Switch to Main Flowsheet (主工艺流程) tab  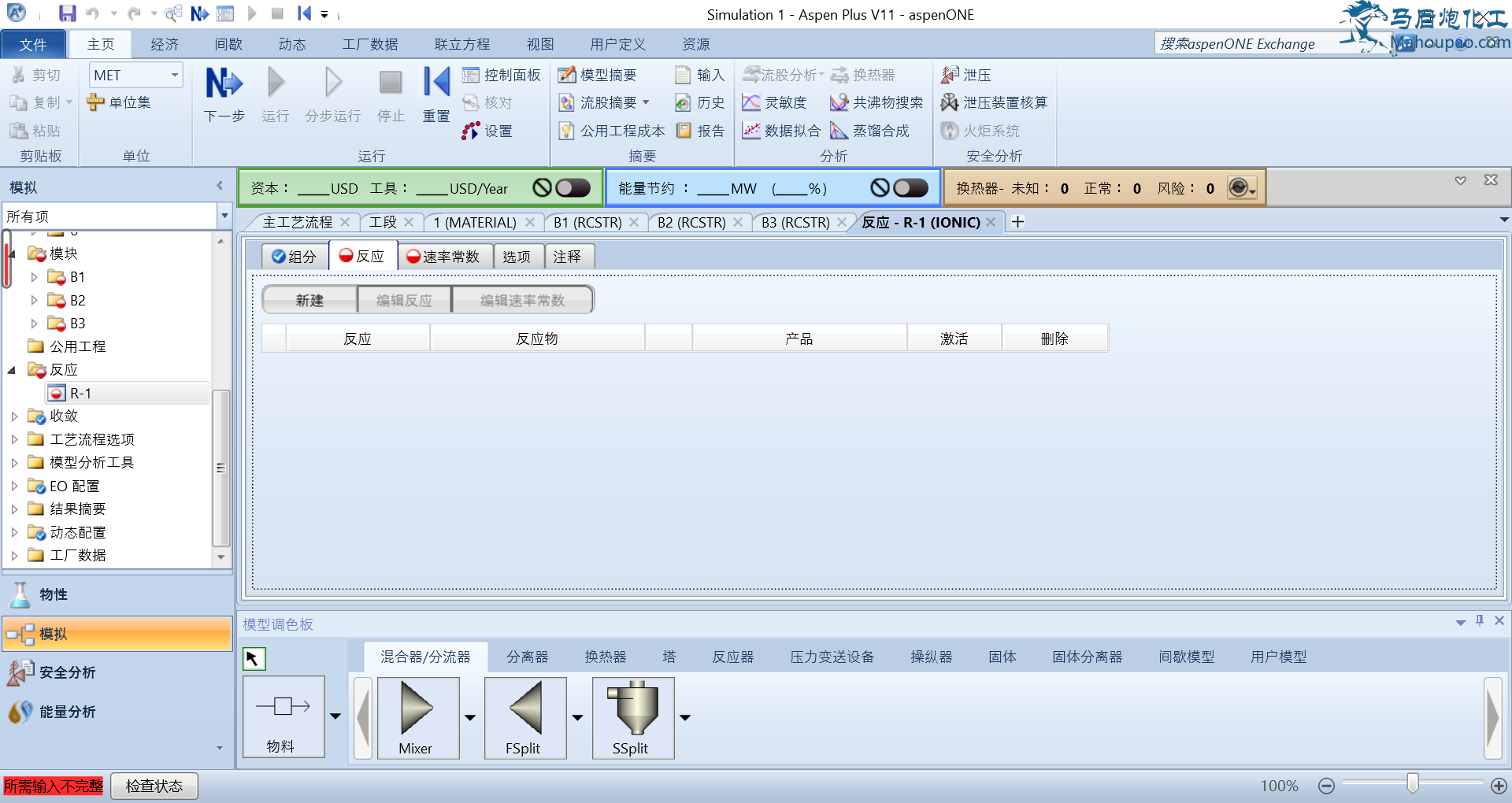click(297, 222)
